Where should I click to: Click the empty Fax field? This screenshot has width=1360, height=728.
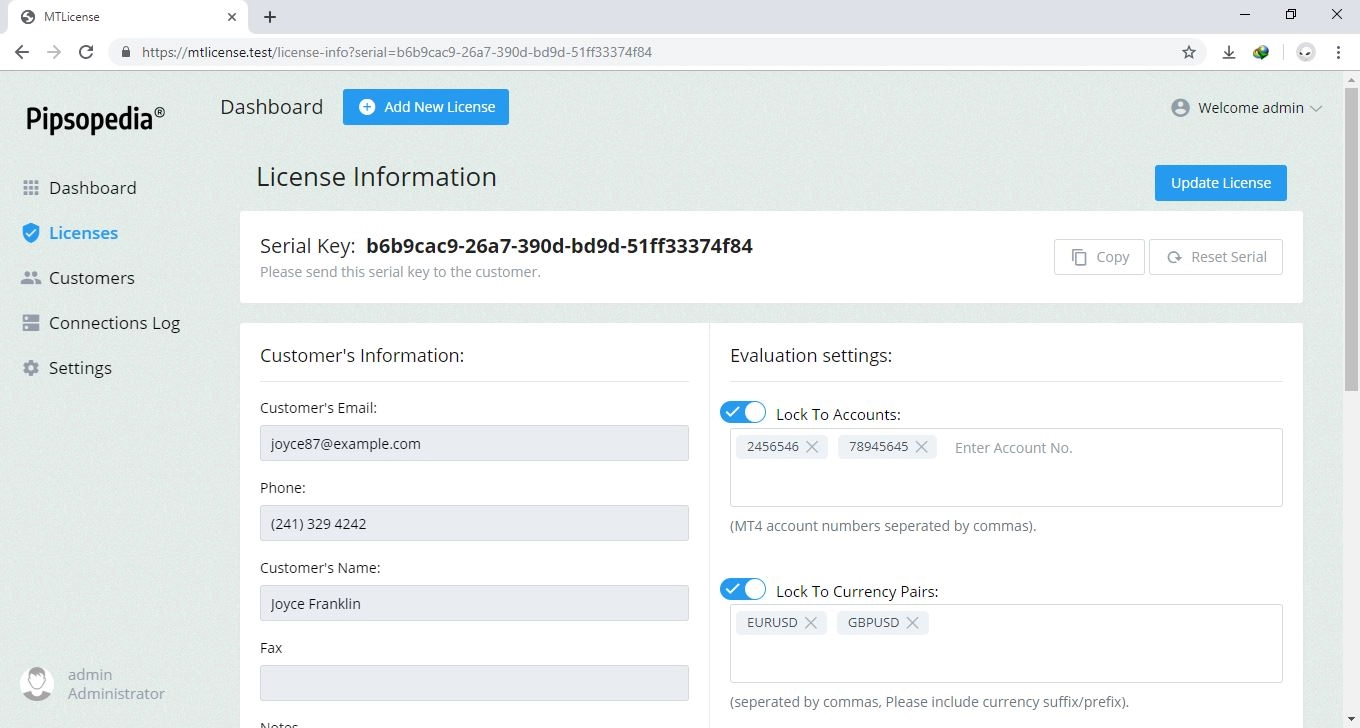point(474,683)
